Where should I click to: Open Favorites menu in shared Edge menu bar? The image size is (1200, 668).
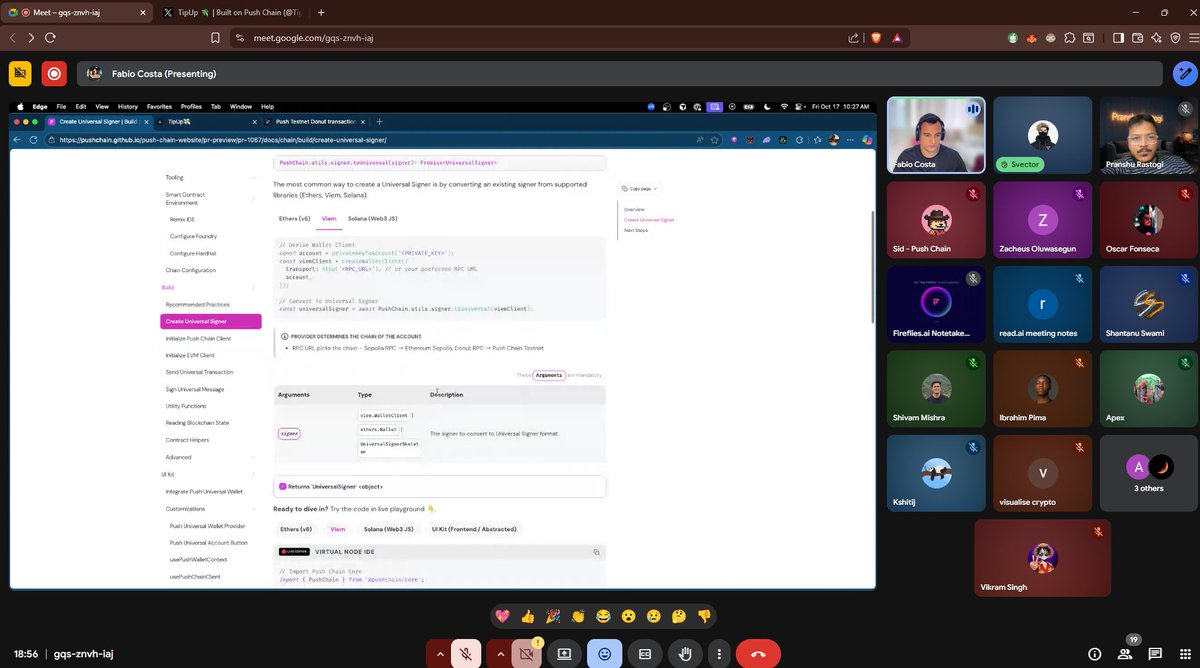pos(159,106)
